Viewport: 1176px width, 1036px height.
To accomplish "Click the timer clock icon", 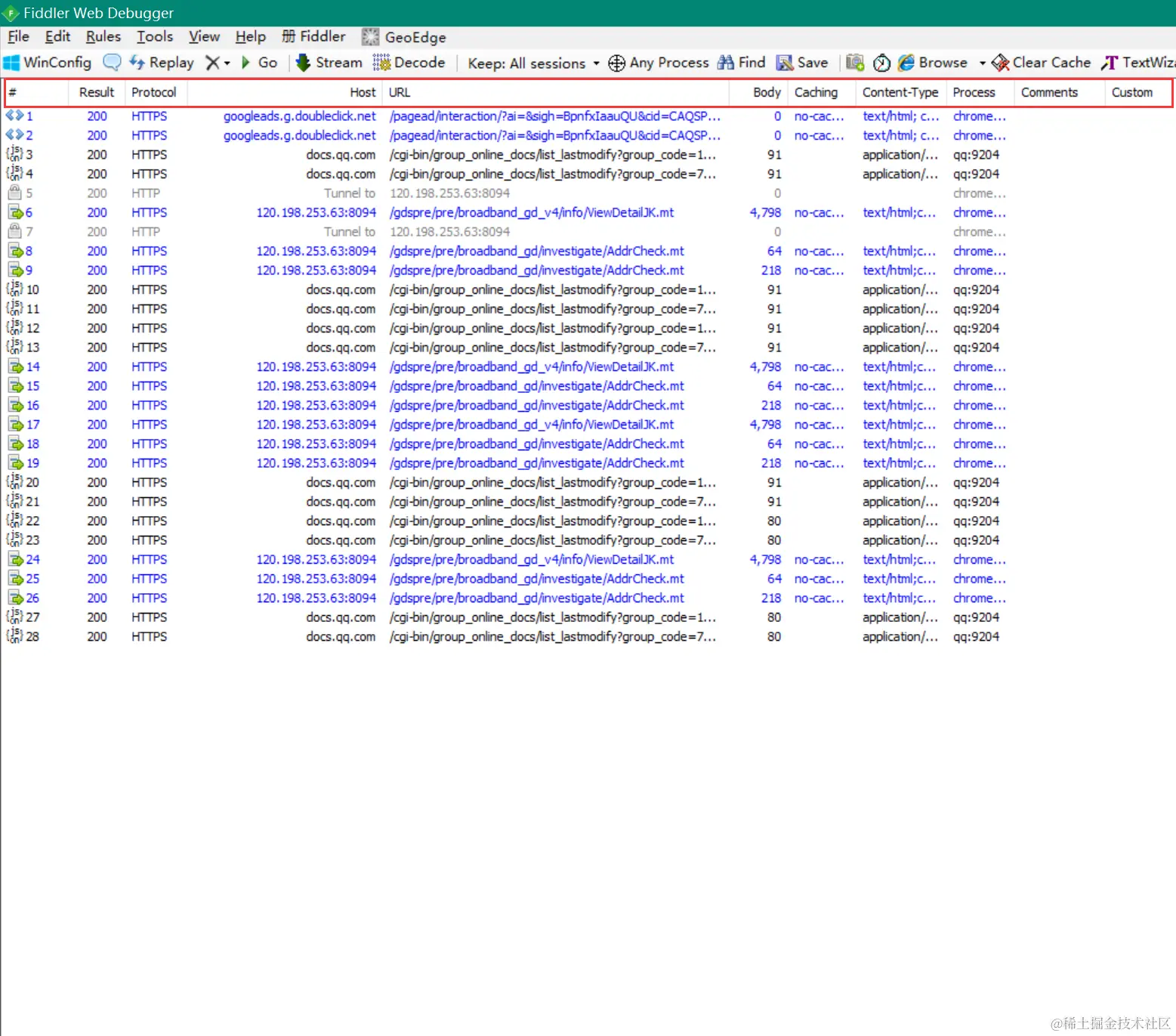I will (x=881, y=63).
